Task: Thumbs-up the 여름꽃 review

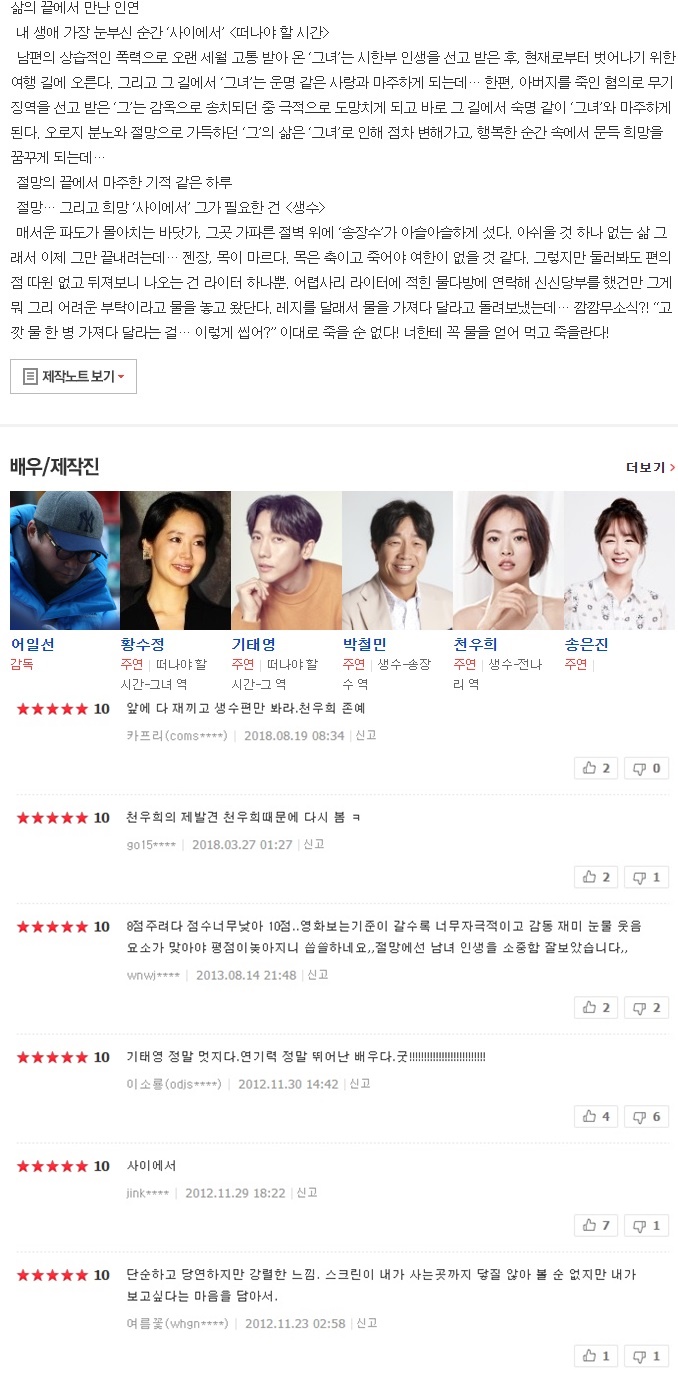Action: tap(596, 1356)
